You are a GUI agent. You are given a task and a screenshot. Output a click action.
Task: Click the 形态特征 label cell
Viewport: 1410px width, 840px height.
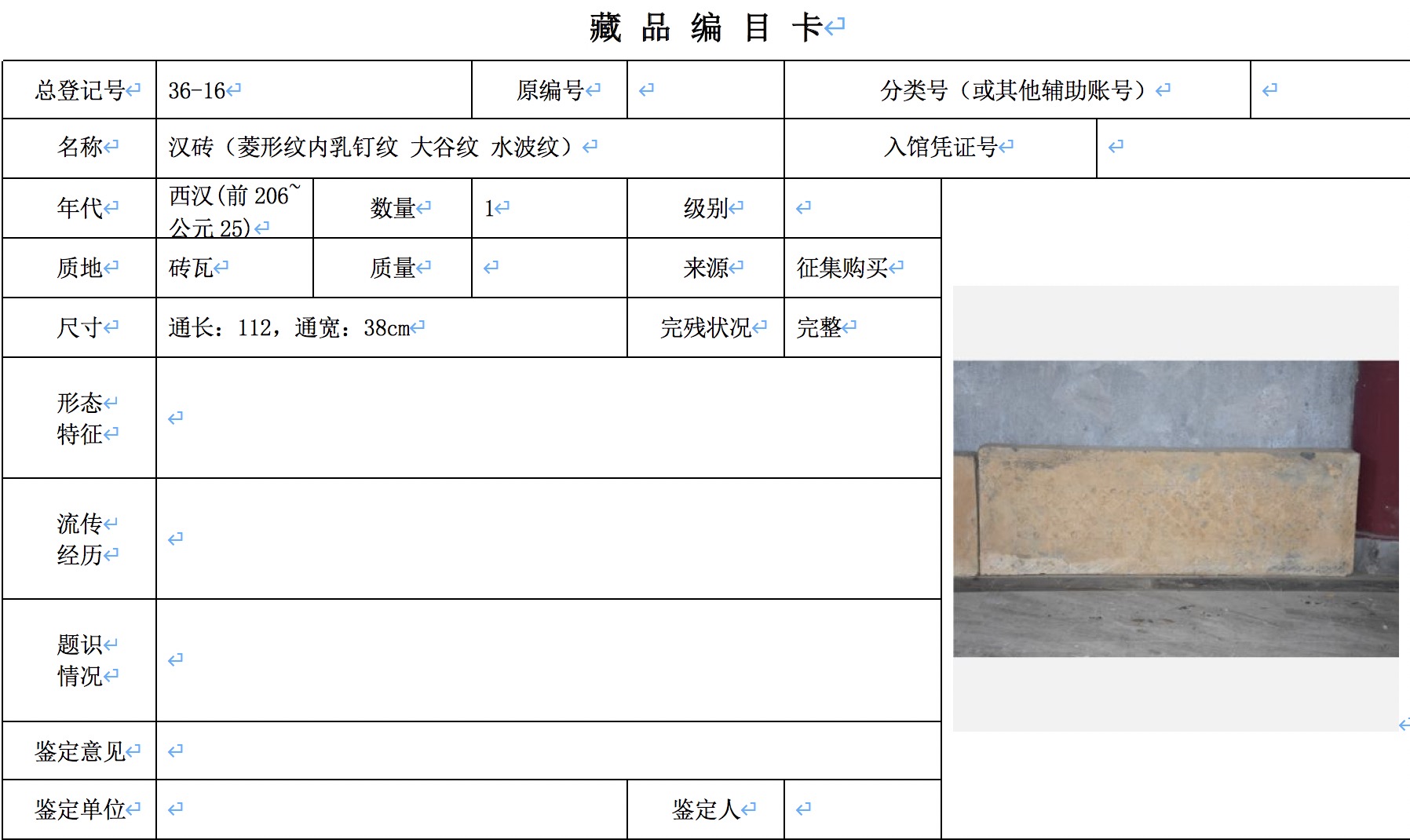click(x=79, y=418)
